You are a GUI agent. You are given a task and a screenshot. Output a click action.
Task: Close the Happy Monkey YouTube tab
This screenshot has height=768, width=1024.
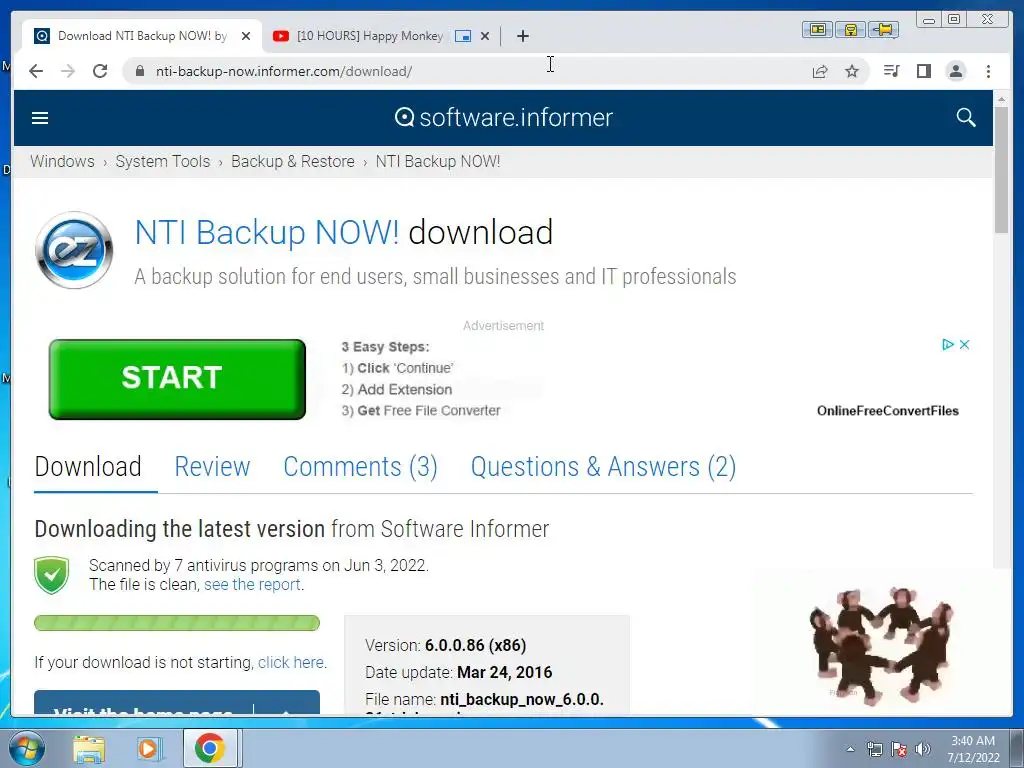[x=485, y=36]
